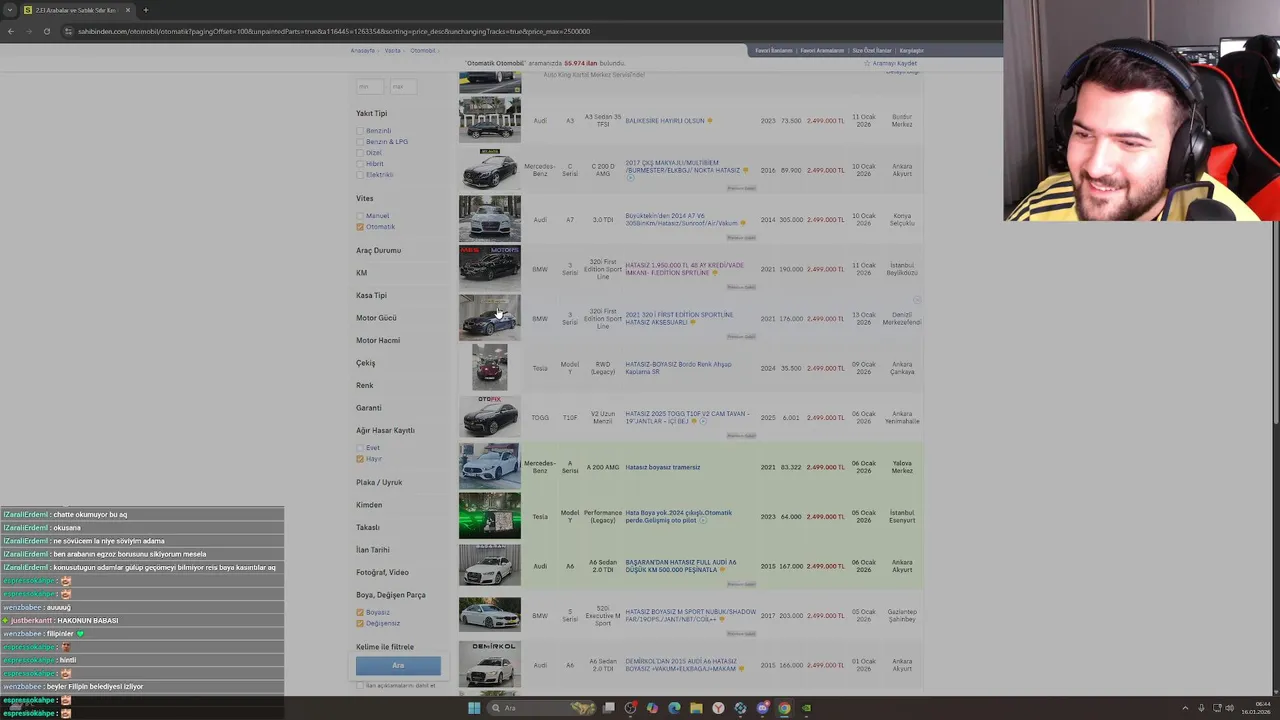Open Yandex browser from the taskbar
The width and height of the screenshot is (1280, 720).
(718, 708)
